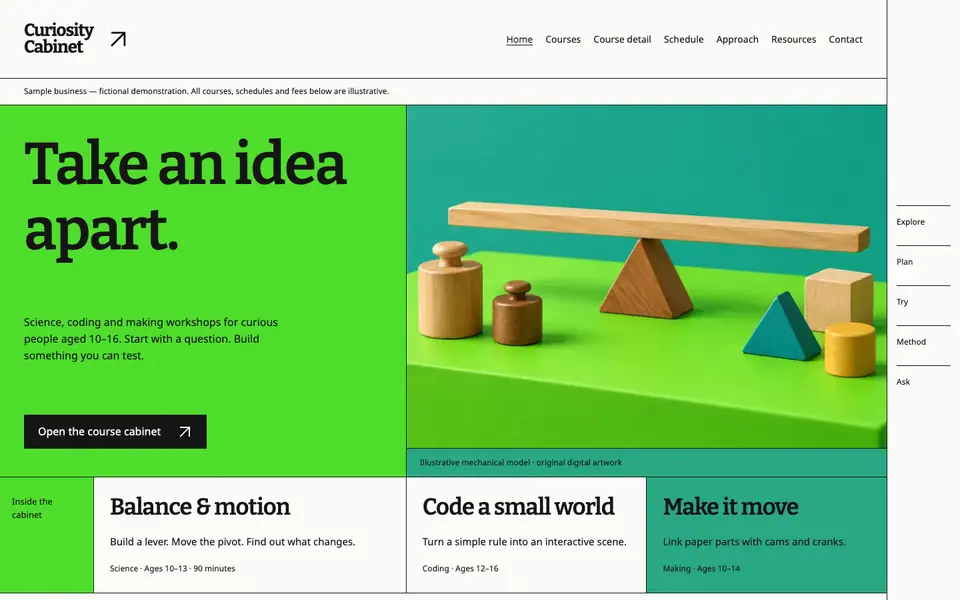
Task: Go to the Contact page
Action: click(846, 39)
